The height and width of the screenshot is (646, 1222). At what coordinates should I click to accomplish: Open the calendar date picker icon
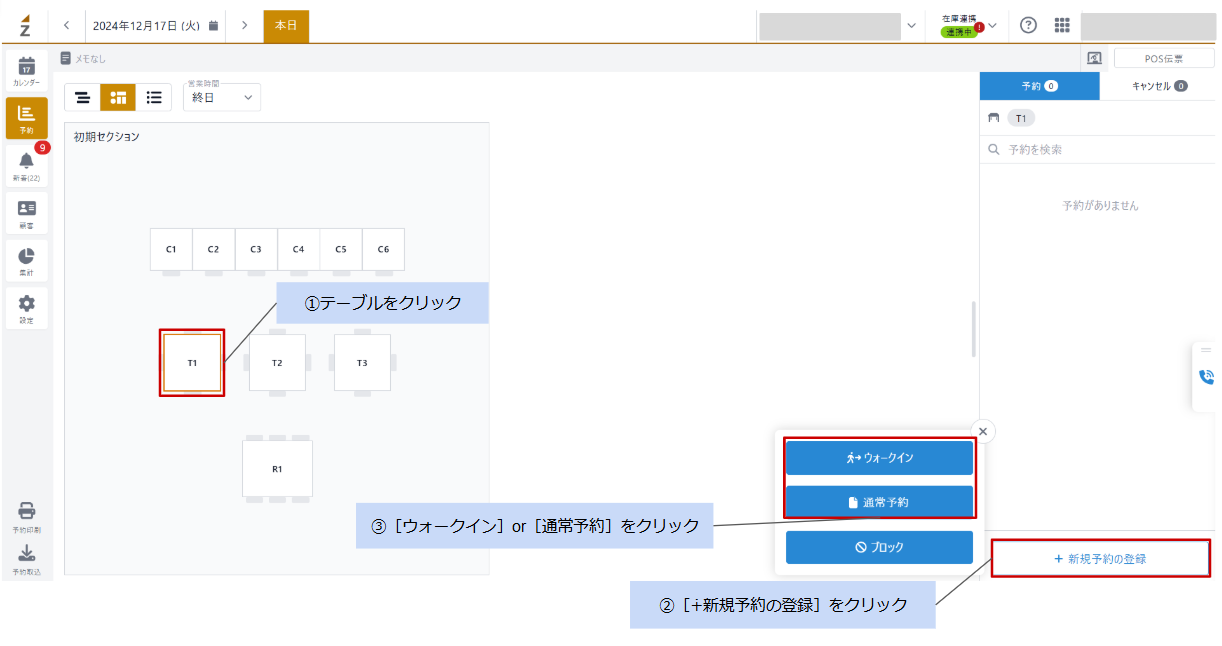(x=213, y=26)
